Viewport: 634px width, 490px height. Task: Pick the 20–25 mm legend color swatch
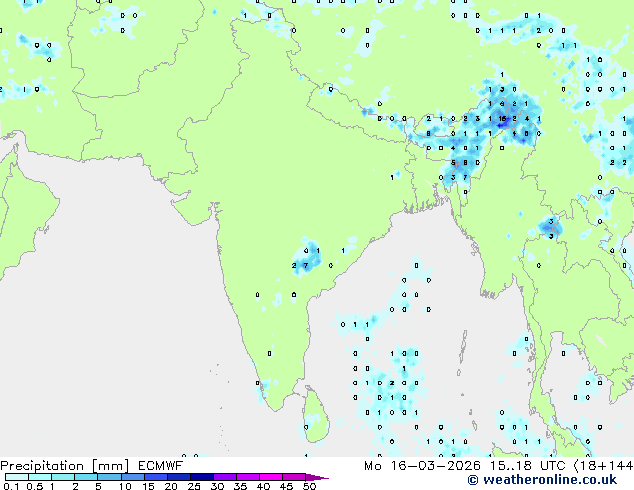tap(178, 477)
